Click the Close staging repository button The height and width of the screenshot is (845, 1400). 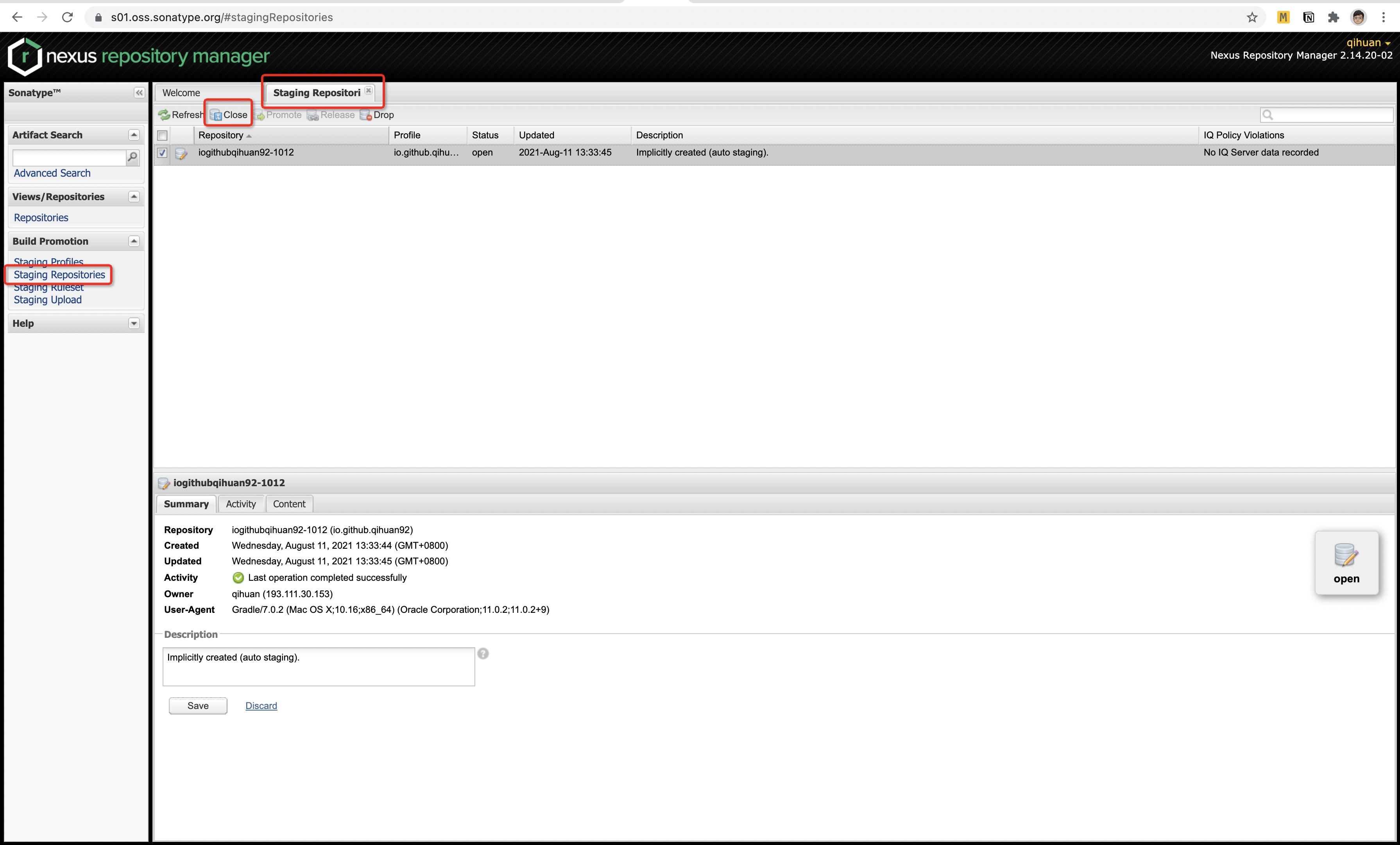pyautogui.click(x=229, y=115)
